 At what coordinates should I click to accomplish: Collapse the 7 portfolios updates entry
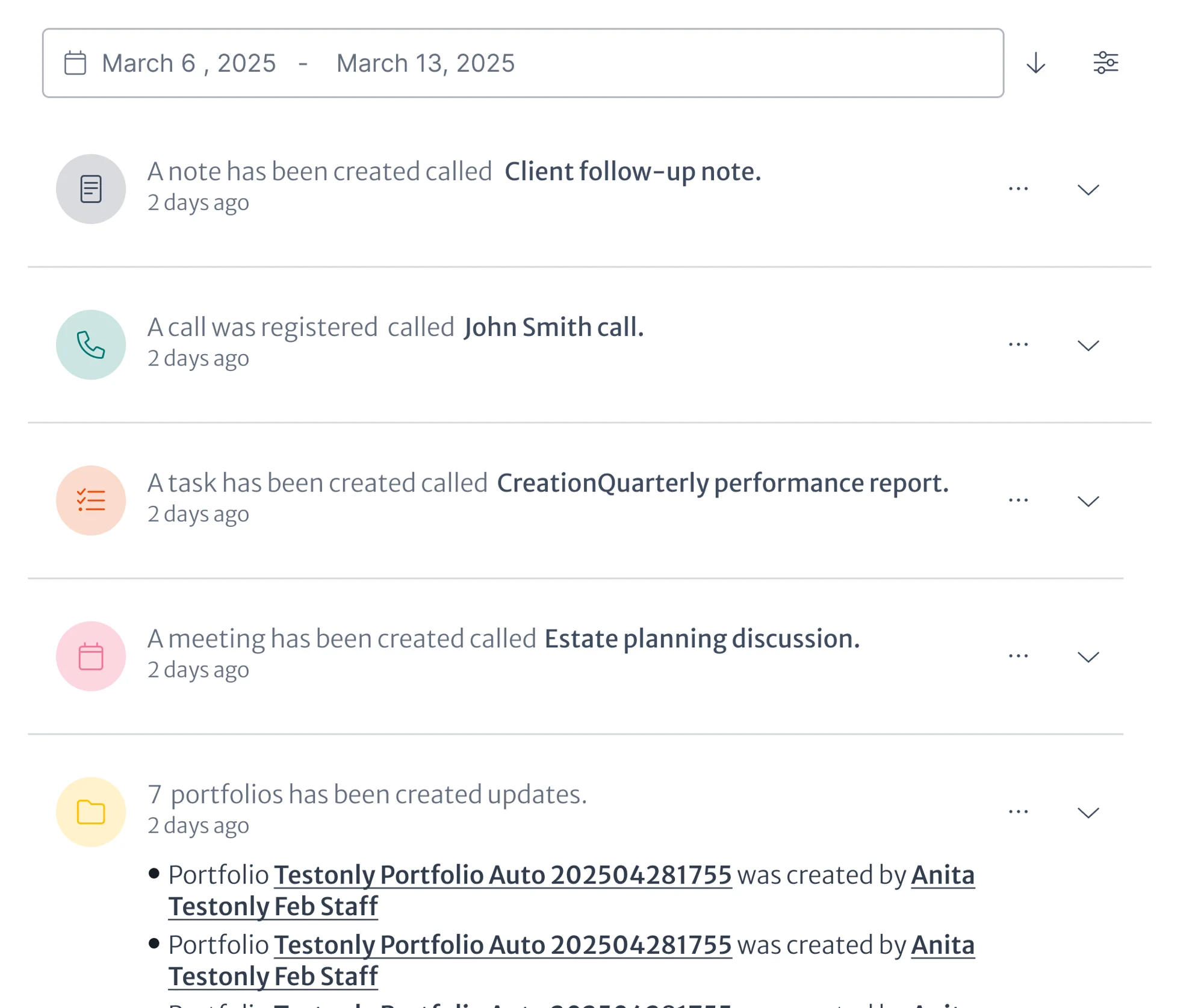(x=1088, y=812)
